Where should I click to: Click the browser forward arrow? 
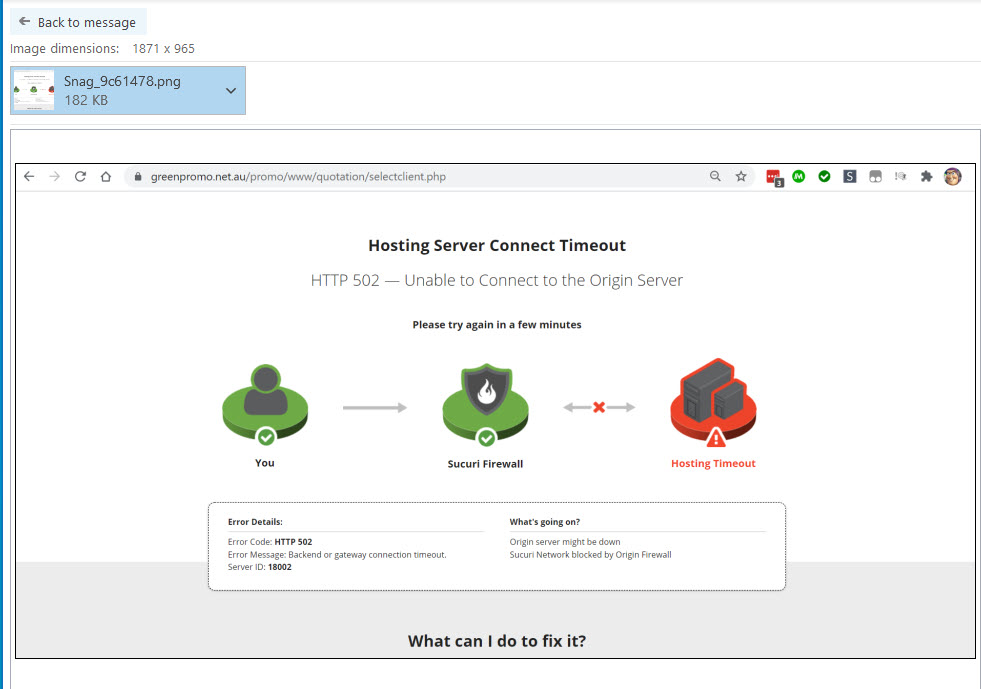pyautogui.click(x=54, y=177)
